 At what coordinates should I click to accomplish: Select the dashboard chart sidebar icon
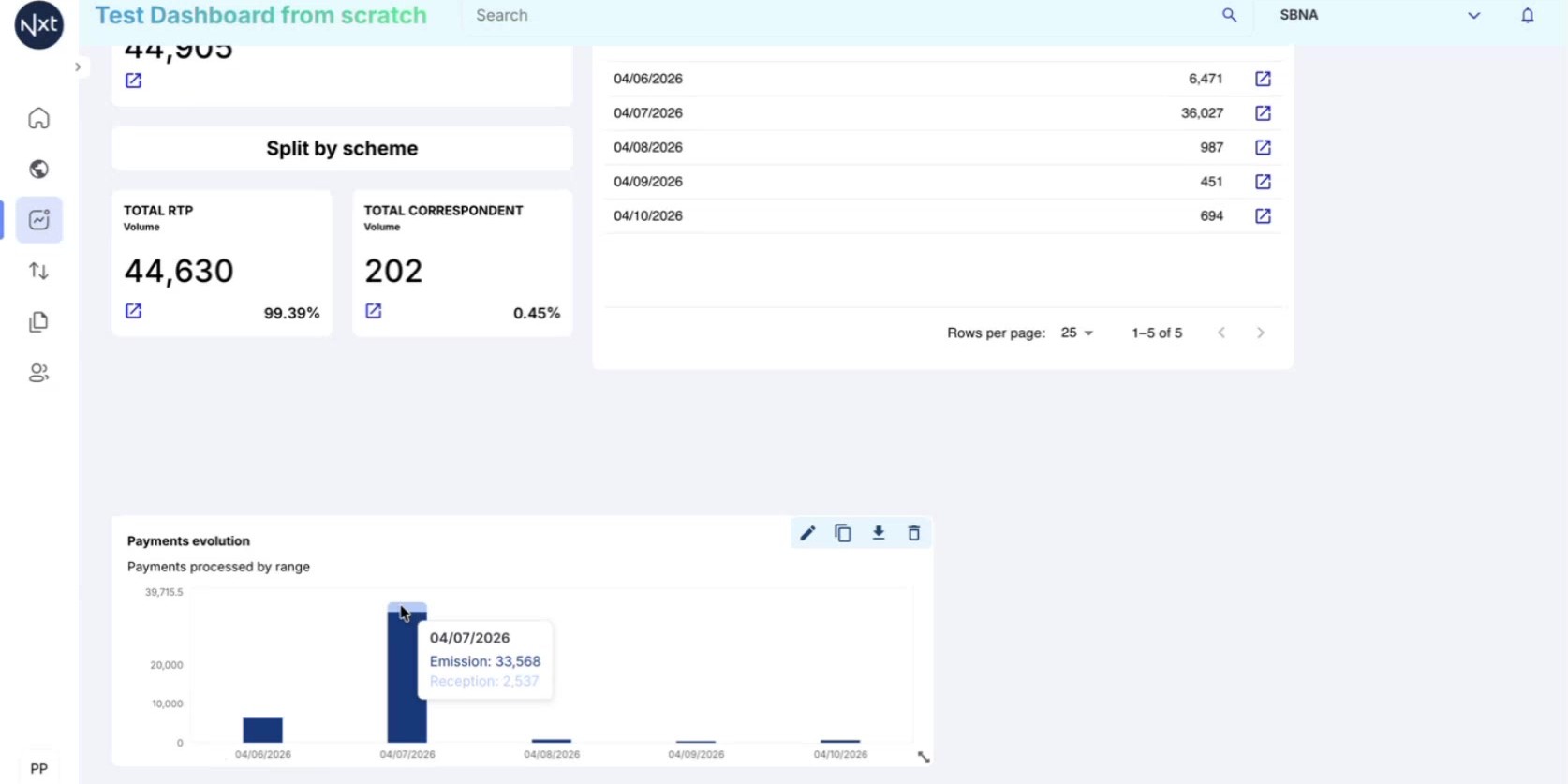38,220
